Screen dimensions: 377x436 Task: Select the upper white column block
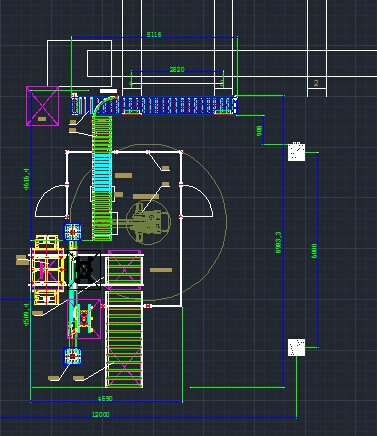(296, 152)
